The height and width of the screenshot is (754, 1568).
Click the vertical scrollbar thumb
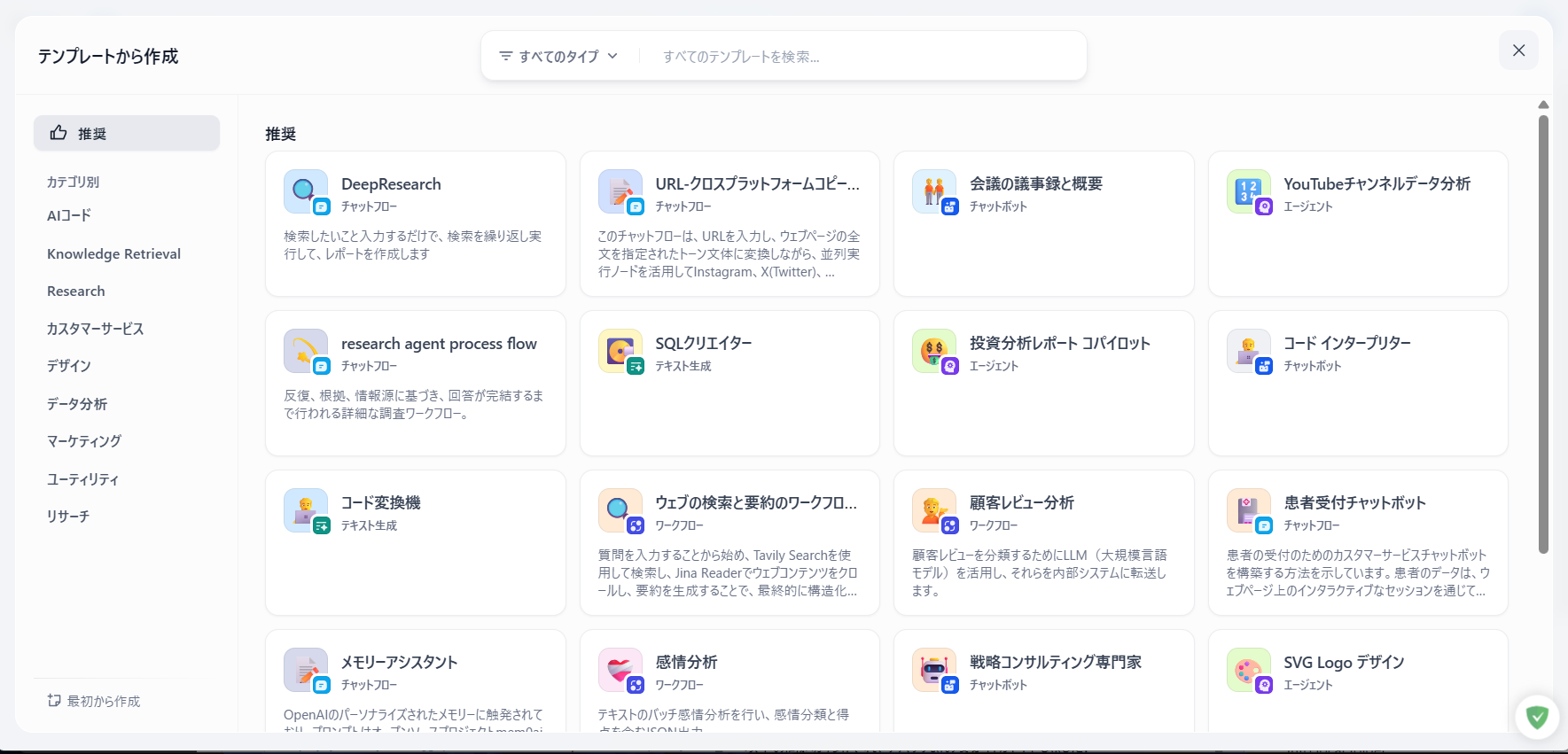(x=1543, y=332)
